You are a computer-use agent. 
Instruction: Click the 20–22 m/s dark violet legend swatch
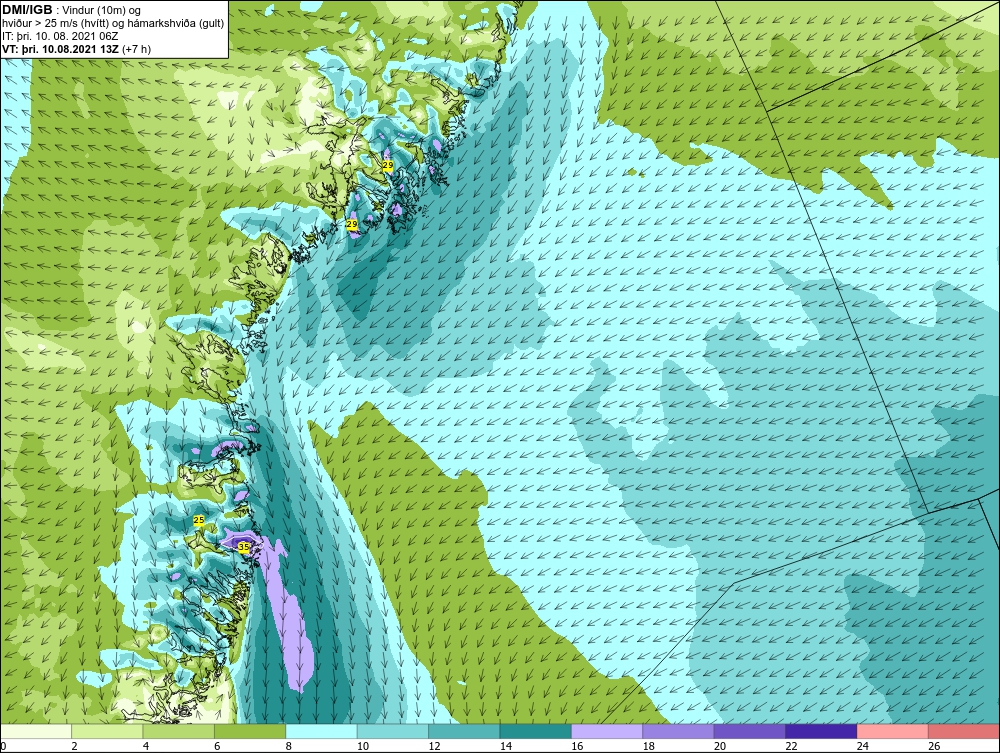click(750, 731)
